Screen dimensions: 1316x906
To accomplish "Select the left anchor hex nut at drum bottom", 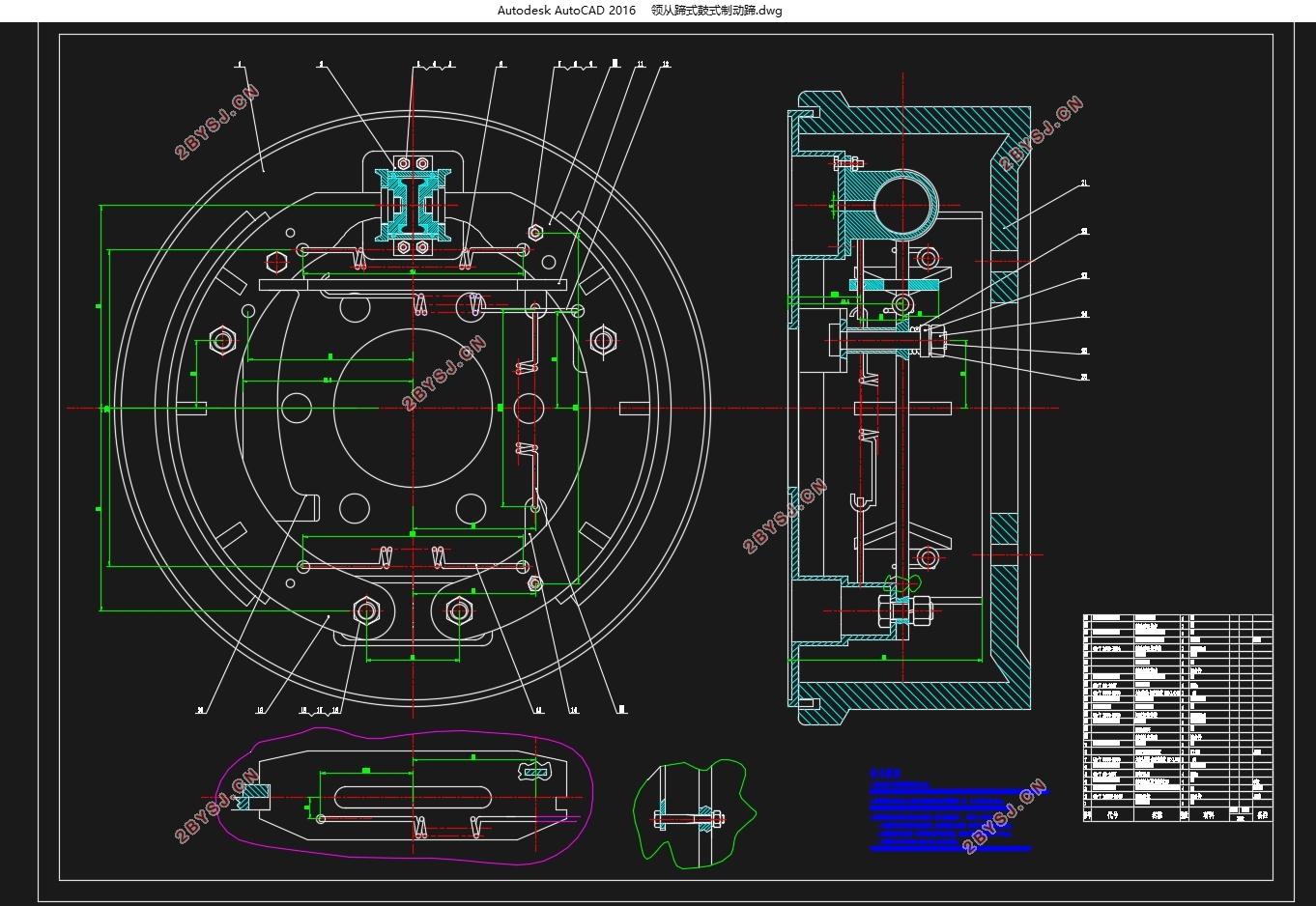I will 365,610.
